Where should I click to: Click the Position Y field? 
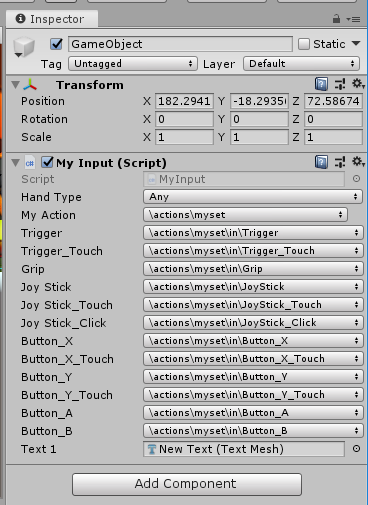(x=259, y=101)
